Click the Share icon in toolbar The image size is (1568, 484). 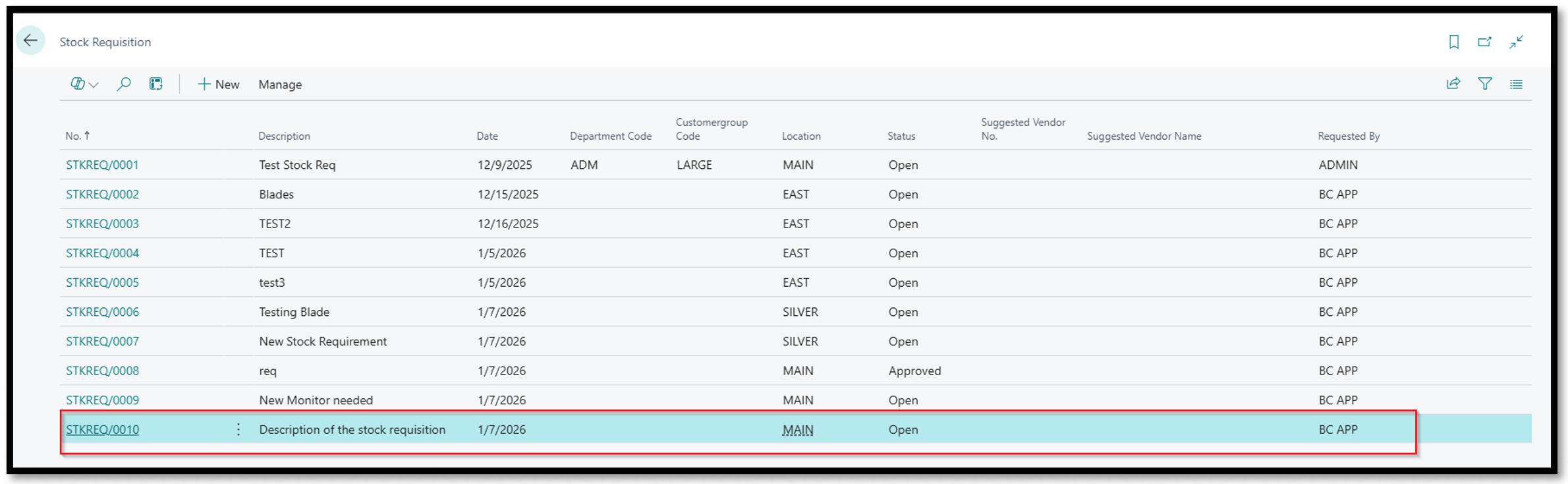[1453, 84]
